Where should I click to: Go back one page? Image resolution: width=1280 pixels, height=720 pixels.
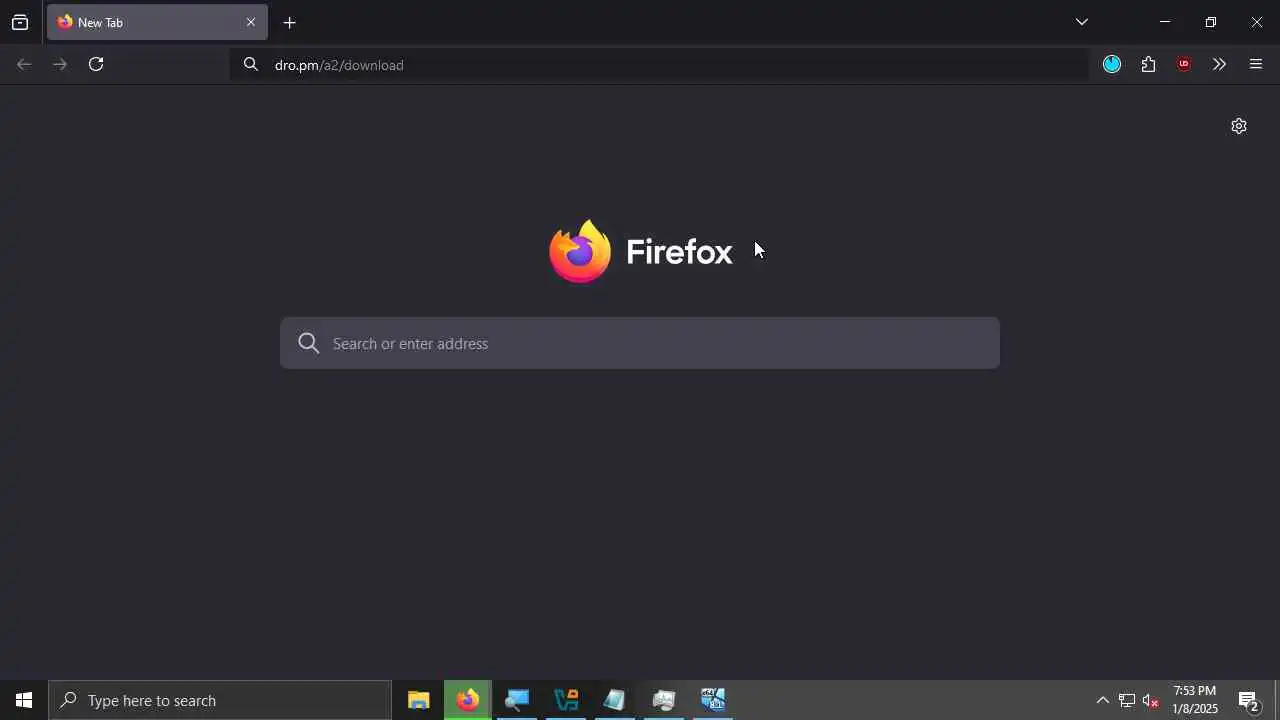(24, 64)
